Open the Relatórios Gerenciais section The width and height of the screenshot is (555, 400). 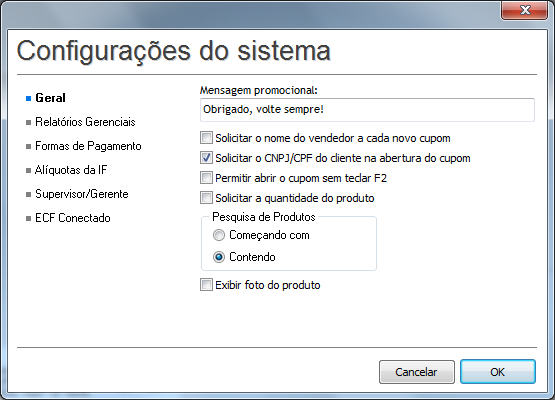(85, 122)
